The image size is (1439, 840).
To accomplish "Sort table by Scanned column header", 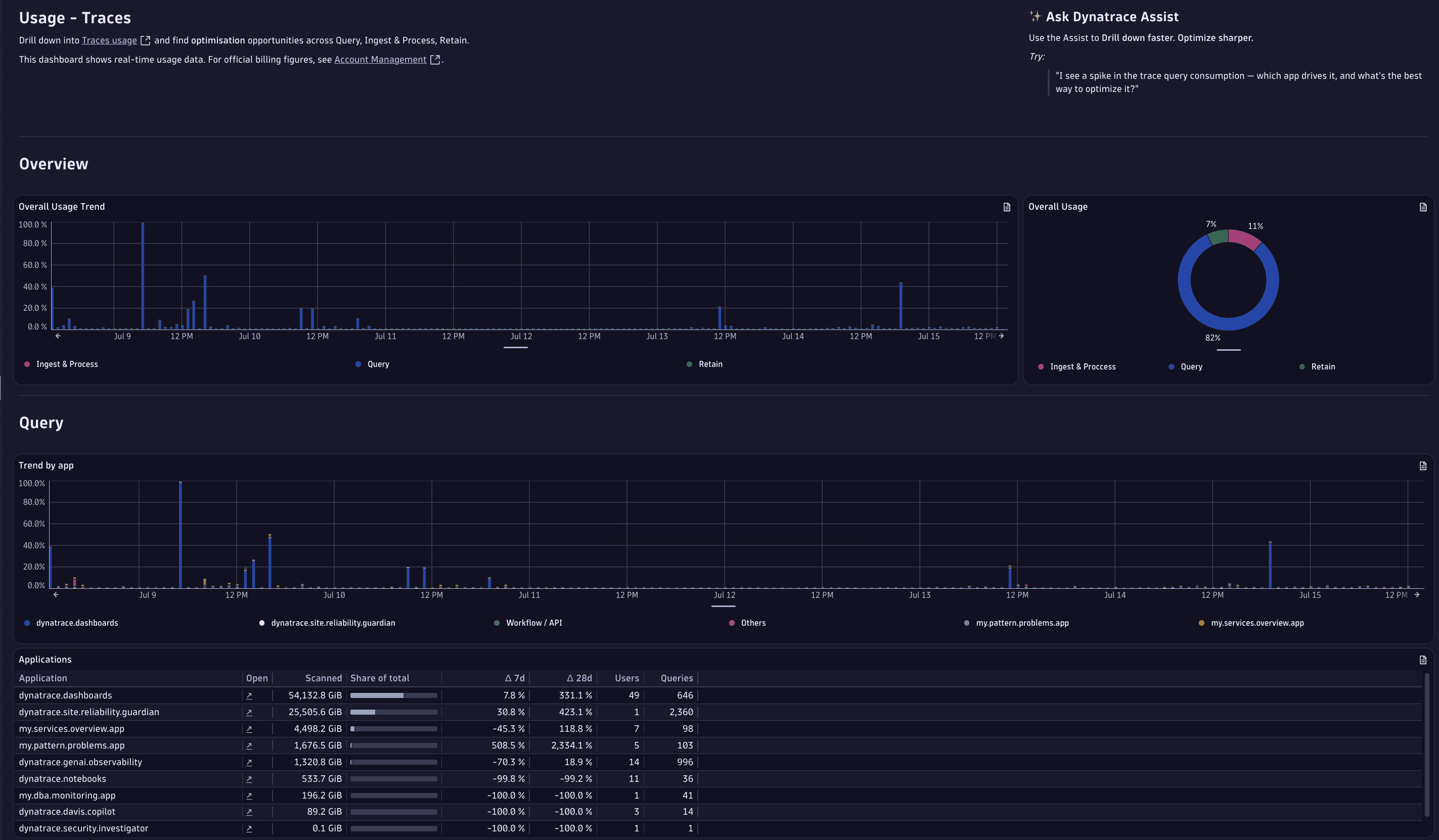I will pyautogui.click(x=323, y=678).
